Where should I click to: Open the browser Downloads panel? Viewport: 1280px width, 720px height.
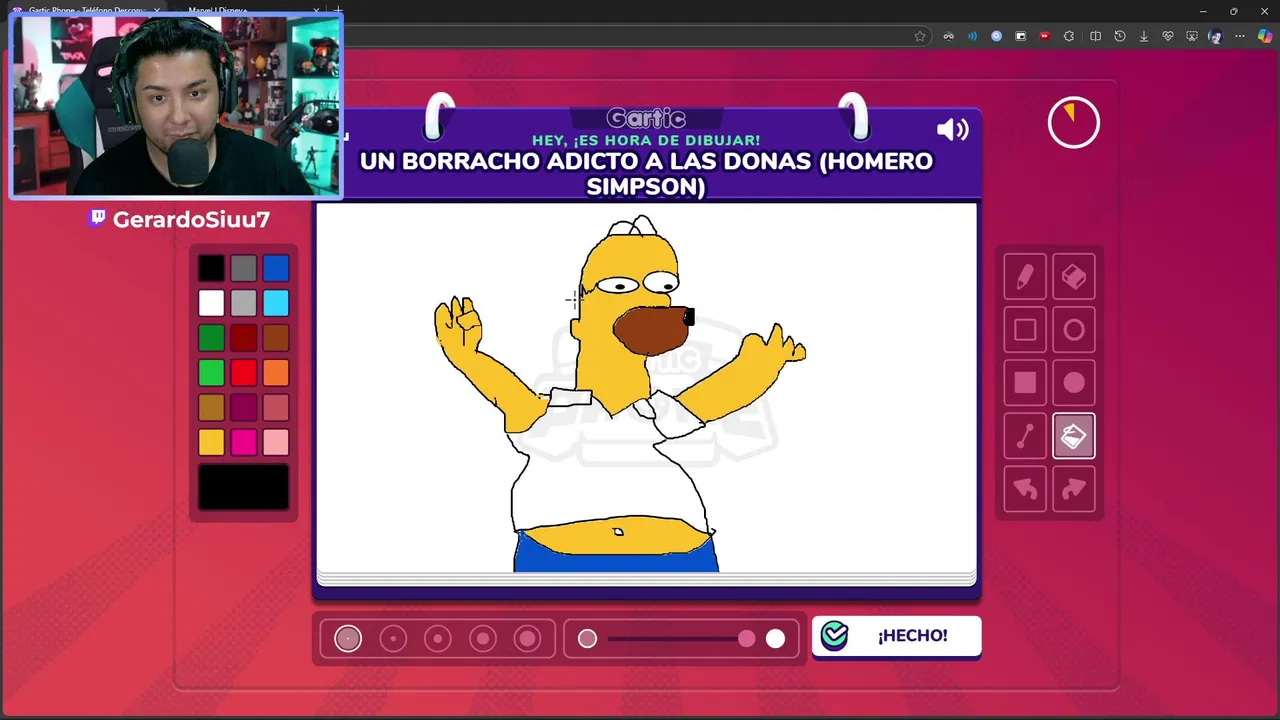[1144, 36]
